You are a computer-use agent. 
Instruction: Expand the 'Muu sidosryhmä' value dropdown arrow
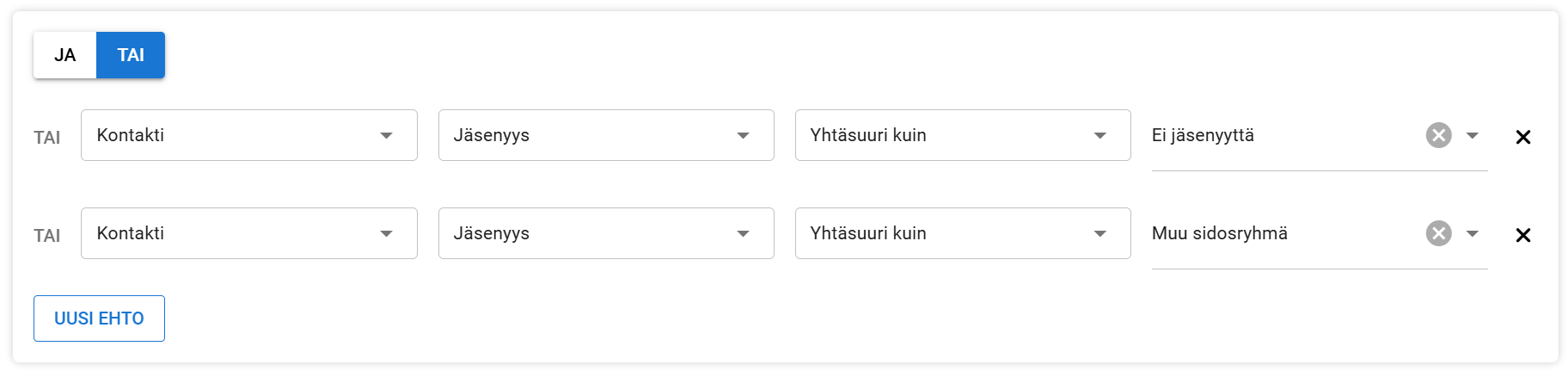(1472, 233)
